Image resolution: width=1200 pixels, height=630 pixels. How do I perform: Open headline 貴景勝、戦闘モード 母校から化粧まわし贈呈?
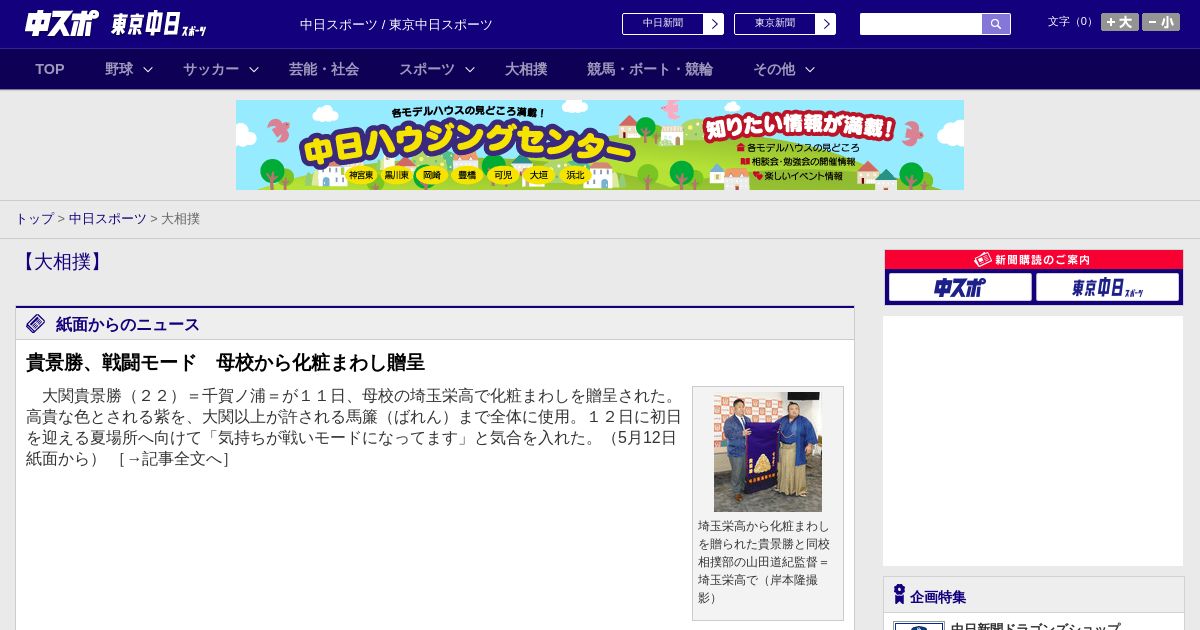point(225,362)
